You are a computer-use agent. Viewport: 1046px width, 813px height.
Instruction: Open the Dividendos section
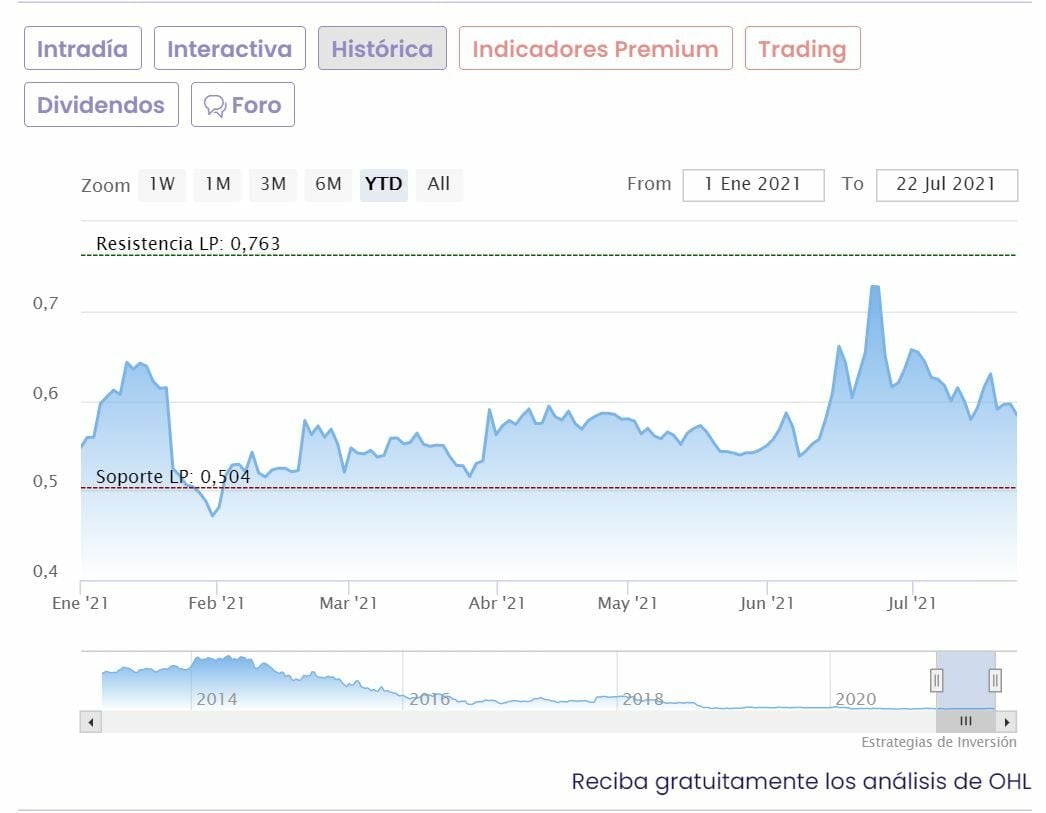[101, 104]
